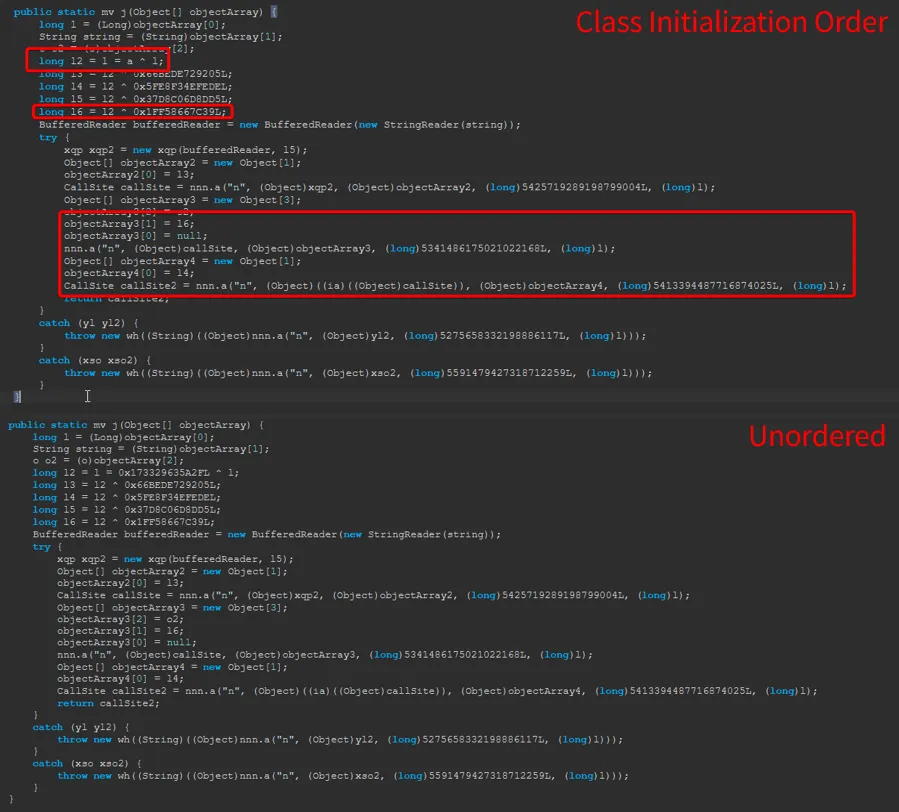The height and width of the screenshot is (812, 899).
Task: Click "objectArray3[0] = null;" in Unordered listing
Action: click(127, 643)
